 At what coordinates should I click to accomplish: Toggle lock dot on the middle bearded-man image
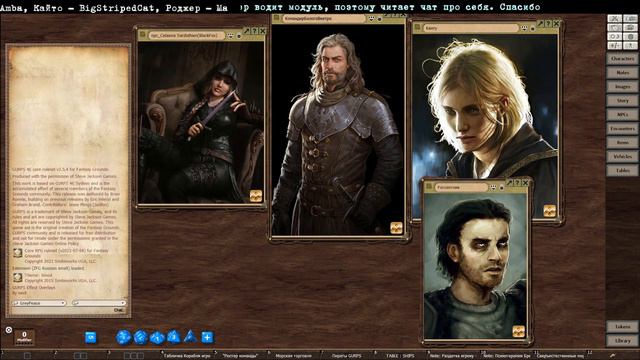[x=380, y=19]
